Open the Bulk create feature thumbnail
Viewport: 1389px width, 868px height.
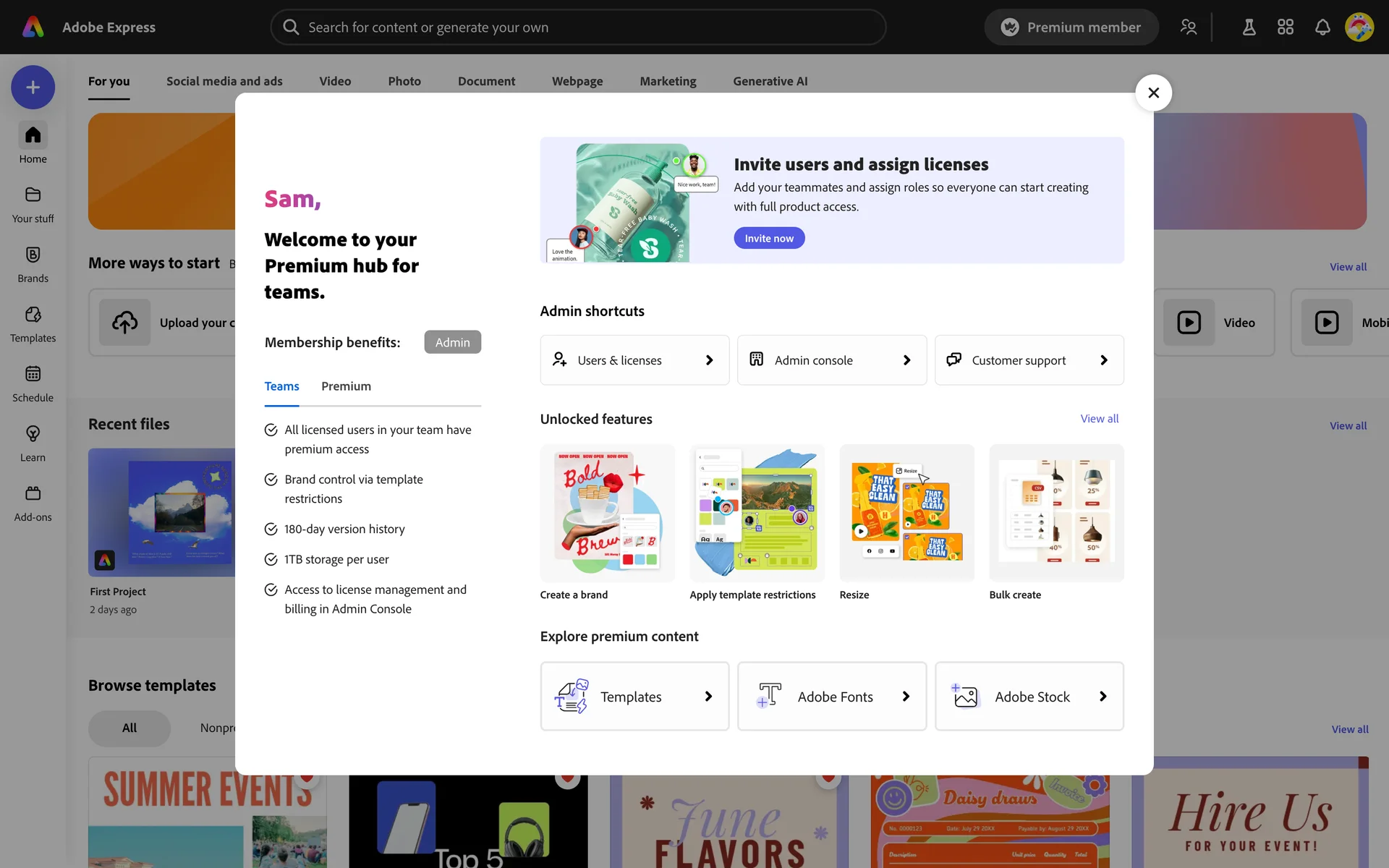point(1056,513)
